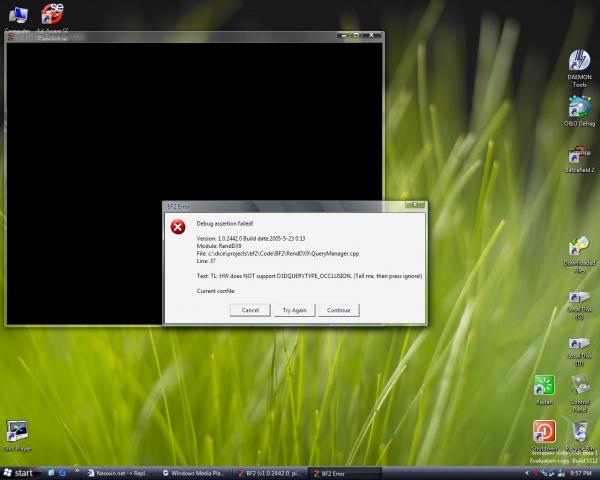
Task: Close the BF2 Error dialog
Action: [415, 205]
